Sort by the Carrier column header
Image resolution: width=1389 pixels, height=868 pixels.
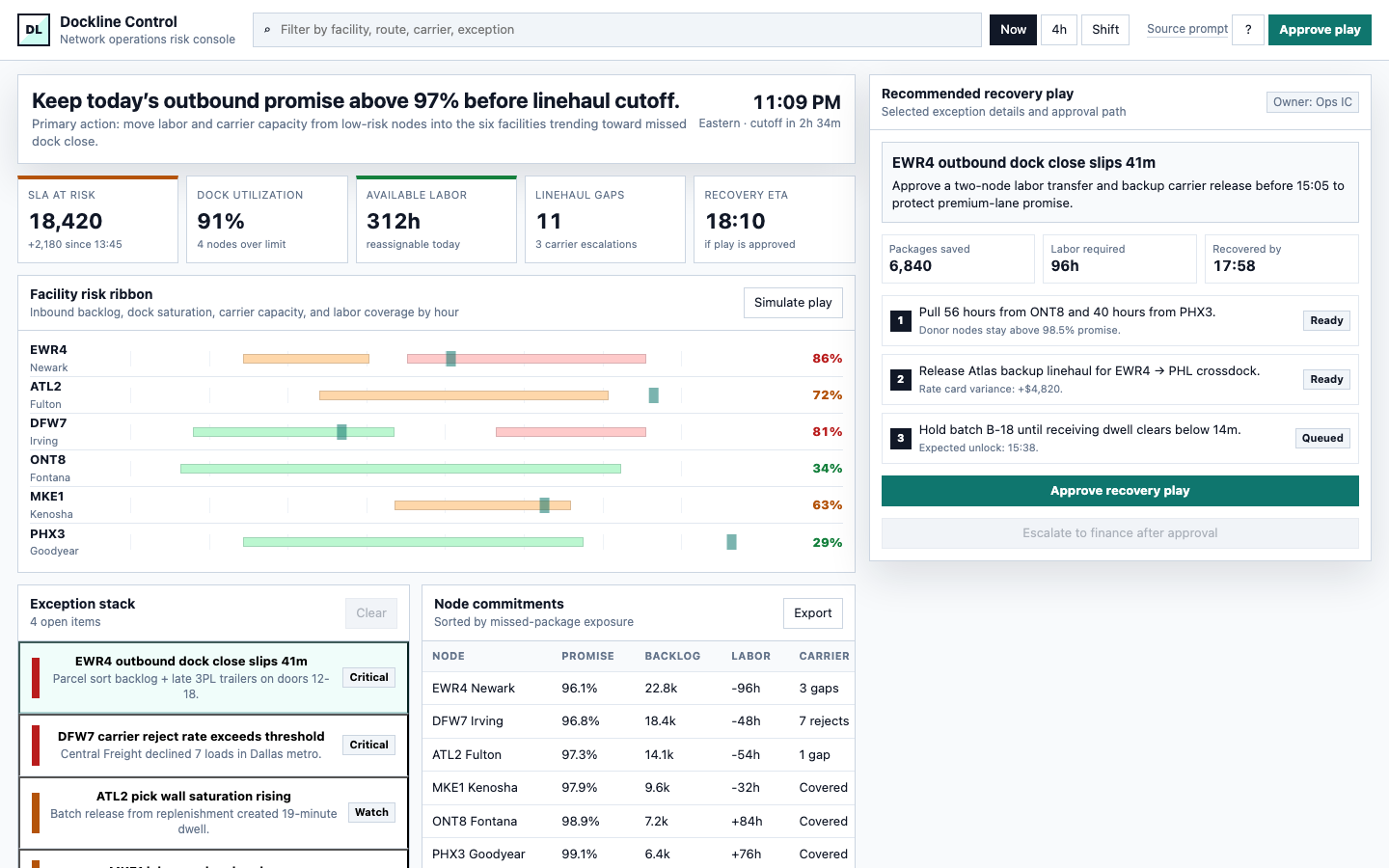tap(824, 656)
